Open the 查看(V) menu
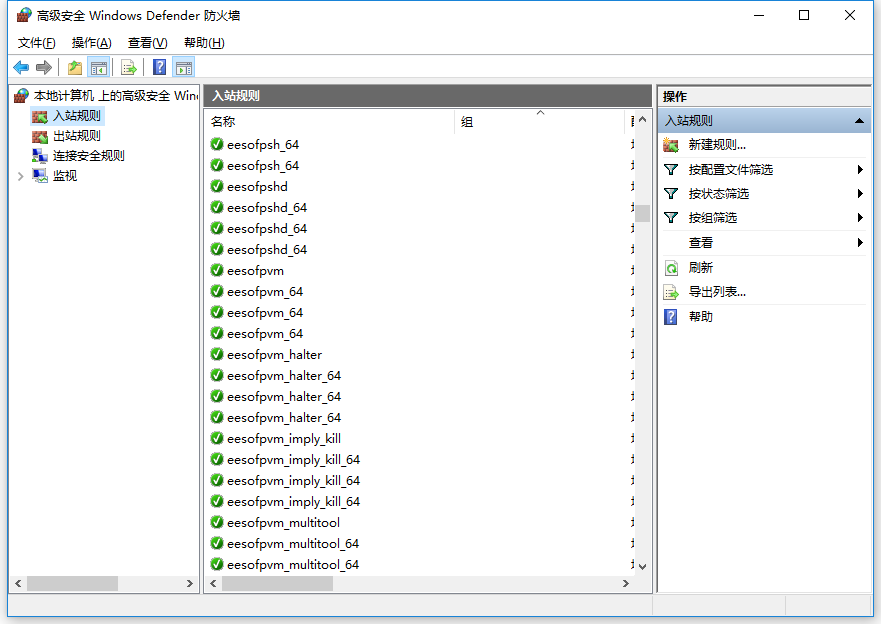This screenshot has width=881, height=624. pos(147,43)
